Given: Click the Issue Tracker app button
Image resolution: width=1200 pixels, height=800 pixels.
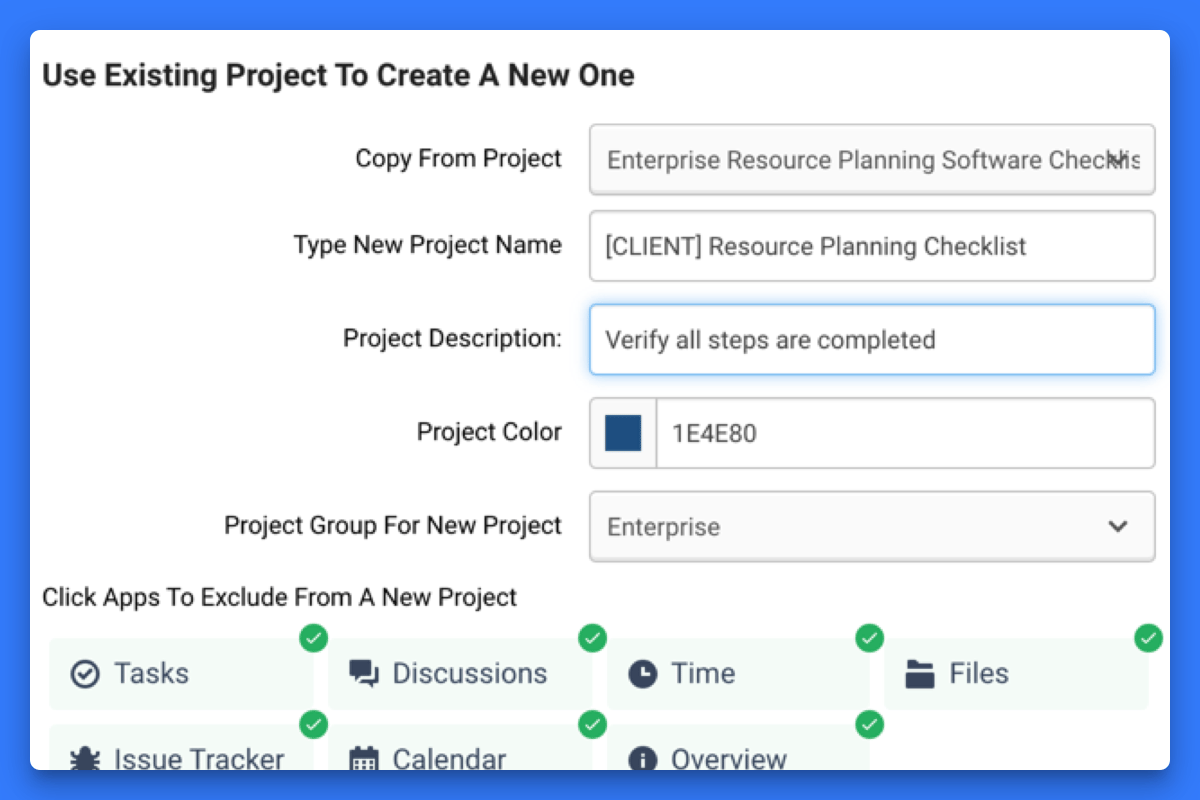Looking at the screenshot, I should pos(180,759).
